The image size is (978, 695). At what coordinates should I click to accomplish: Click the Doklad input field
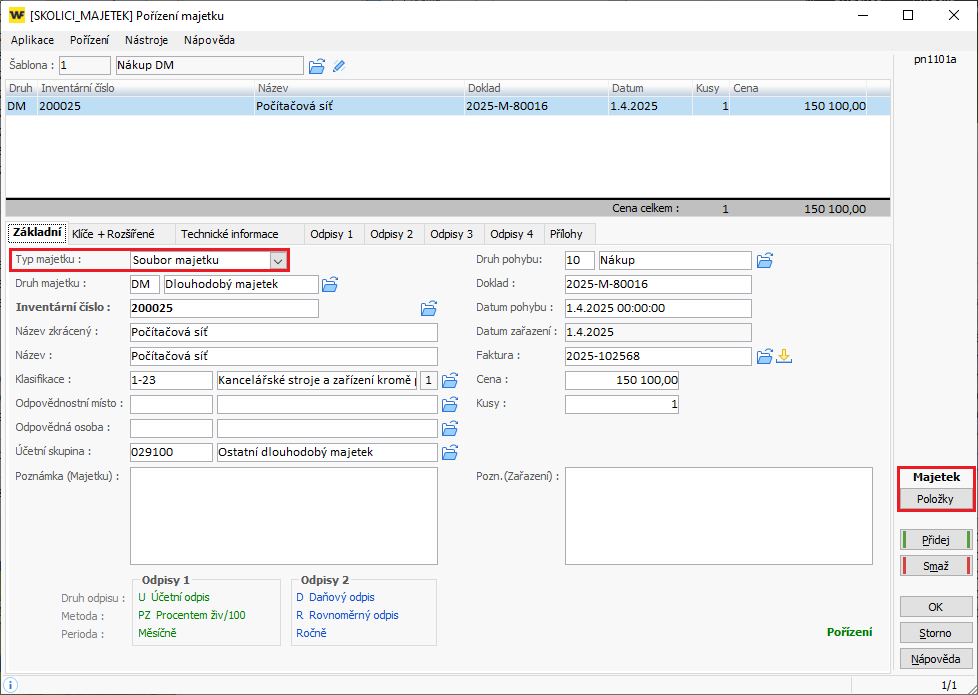658,284
